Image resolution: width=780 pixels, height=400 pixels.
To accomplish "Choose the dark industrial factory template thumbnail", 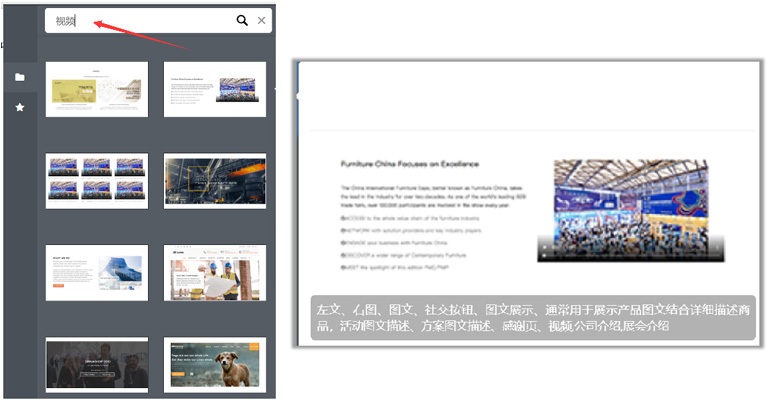I will pos(215,180).
